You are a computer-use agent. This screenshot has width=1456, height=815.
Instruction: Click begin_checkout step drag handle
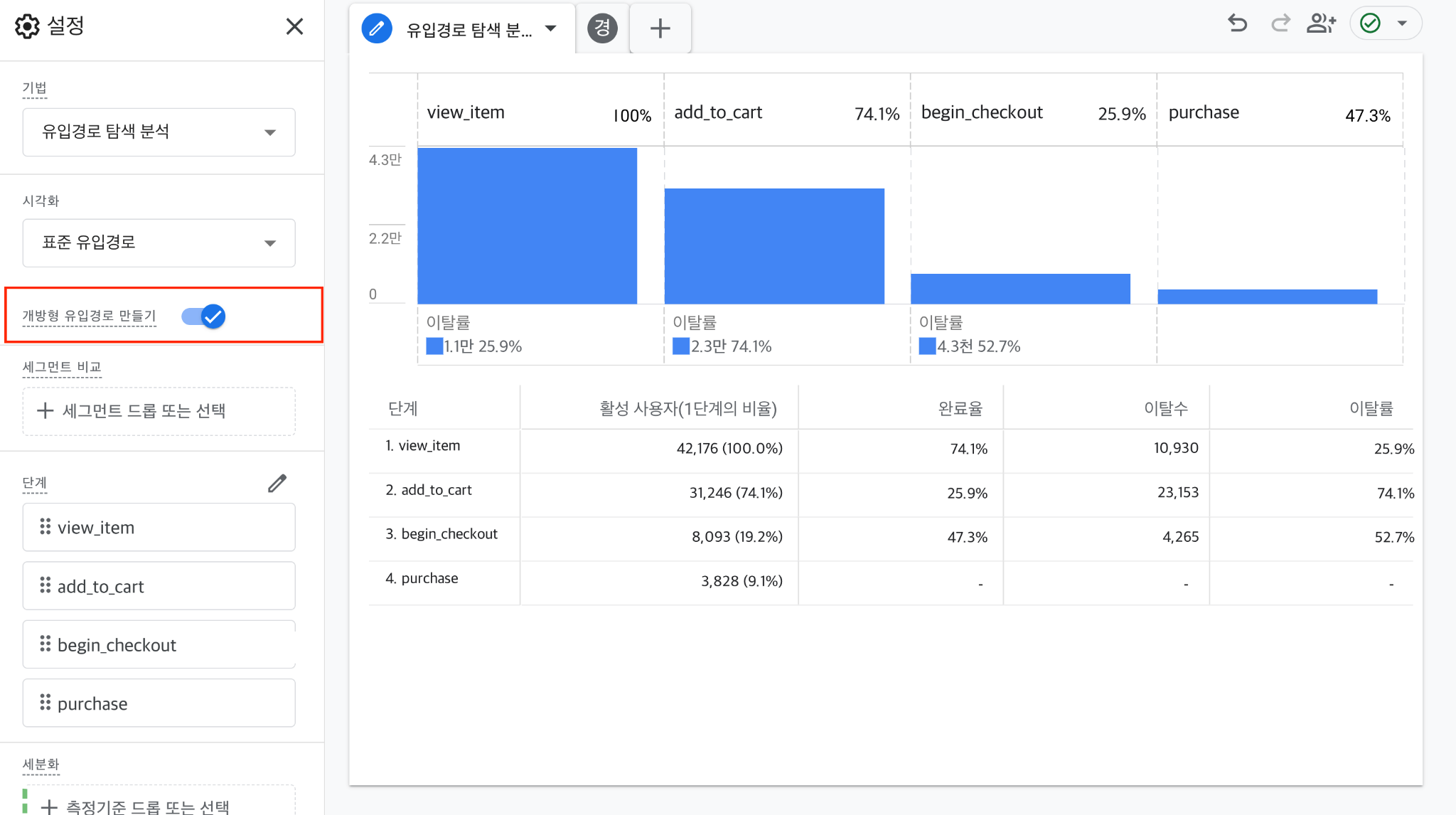[x=45, y=644]
